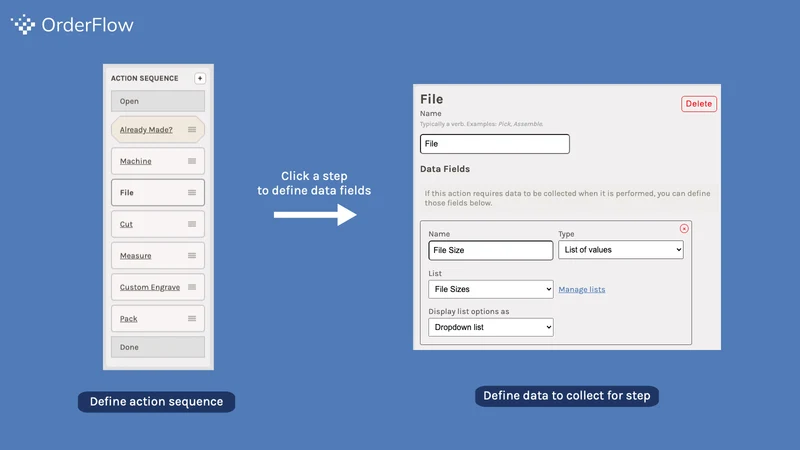Click the drag handle on Already Made? step
Viewport: 800px width, 450px height.
coord(192,130)
